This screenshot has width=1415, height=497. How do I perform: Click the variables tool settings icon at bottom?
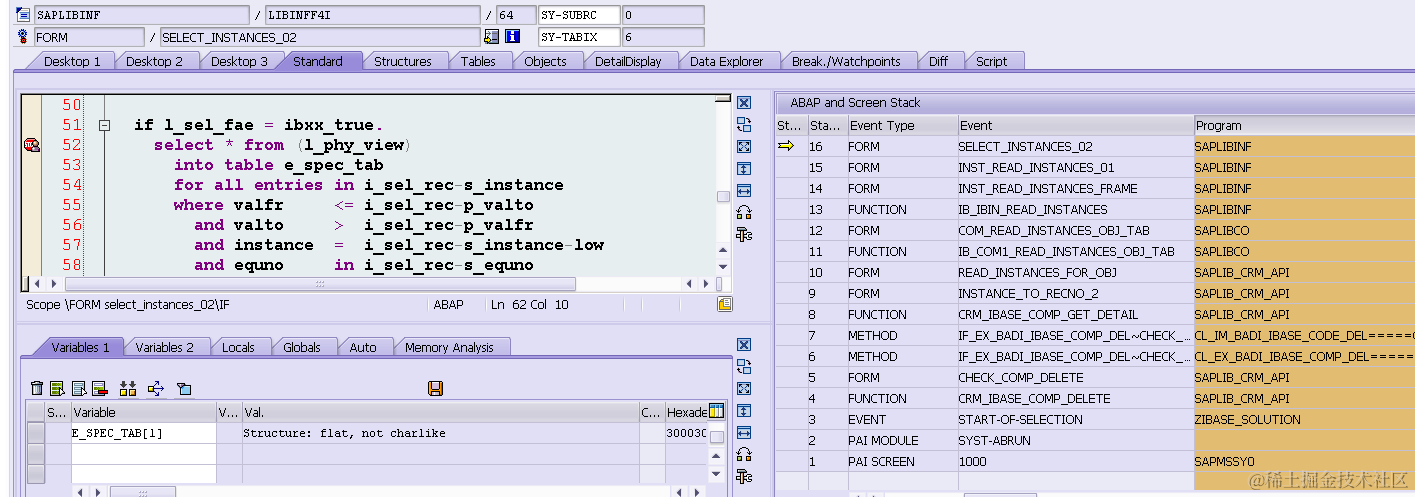tap(743, 477)
